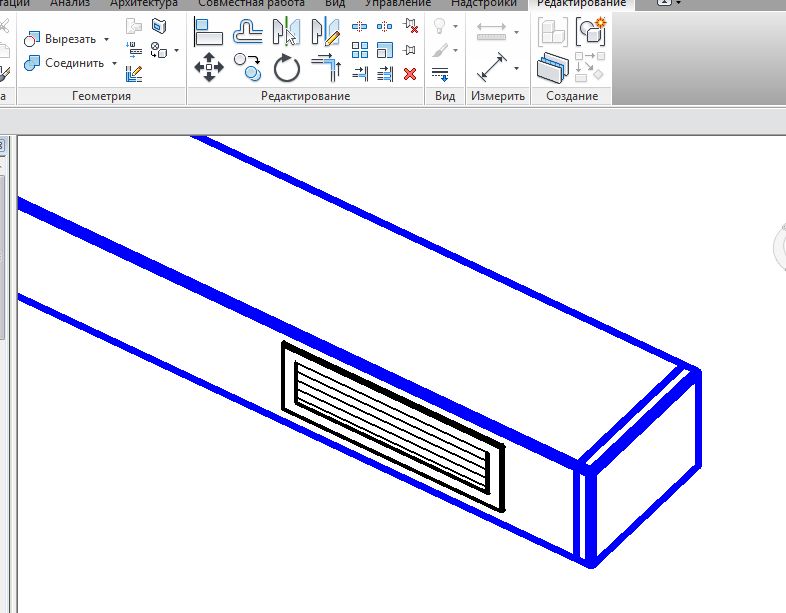This screenshot has height=613, width=786.
Task: Select the Offset tool
Action: pos(248,32)
